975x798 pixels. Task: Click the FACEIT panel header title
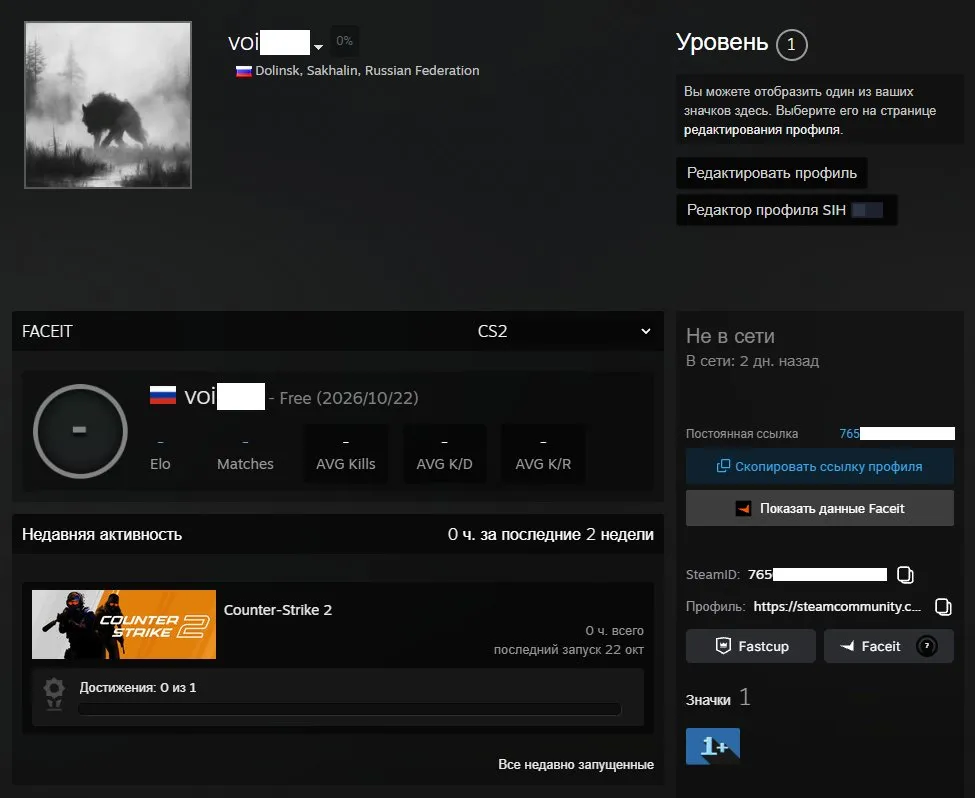(x=47, y=331)
